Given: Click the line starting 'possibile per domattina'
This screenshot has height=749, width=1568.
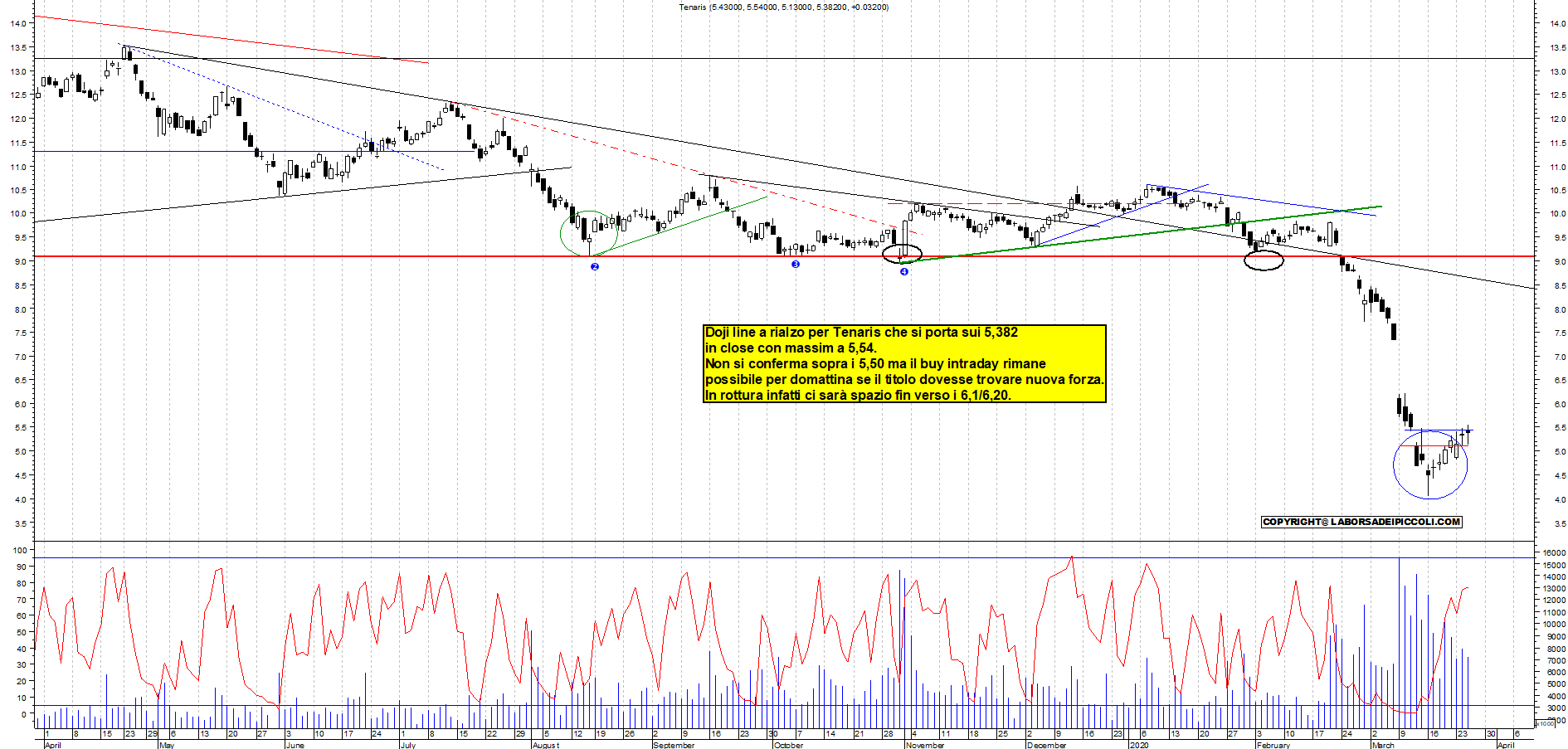Looking at the screenshot, I should click(x=904, y=380).
